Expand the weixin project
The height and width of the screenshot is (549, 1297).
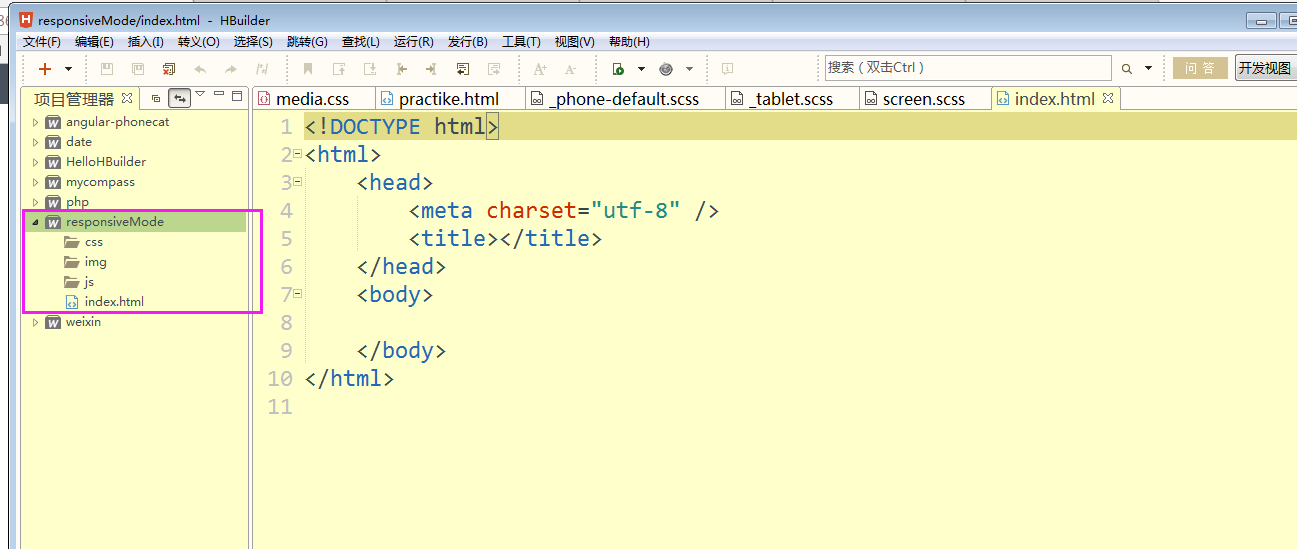pyautogui.click(x=36, y=322)
